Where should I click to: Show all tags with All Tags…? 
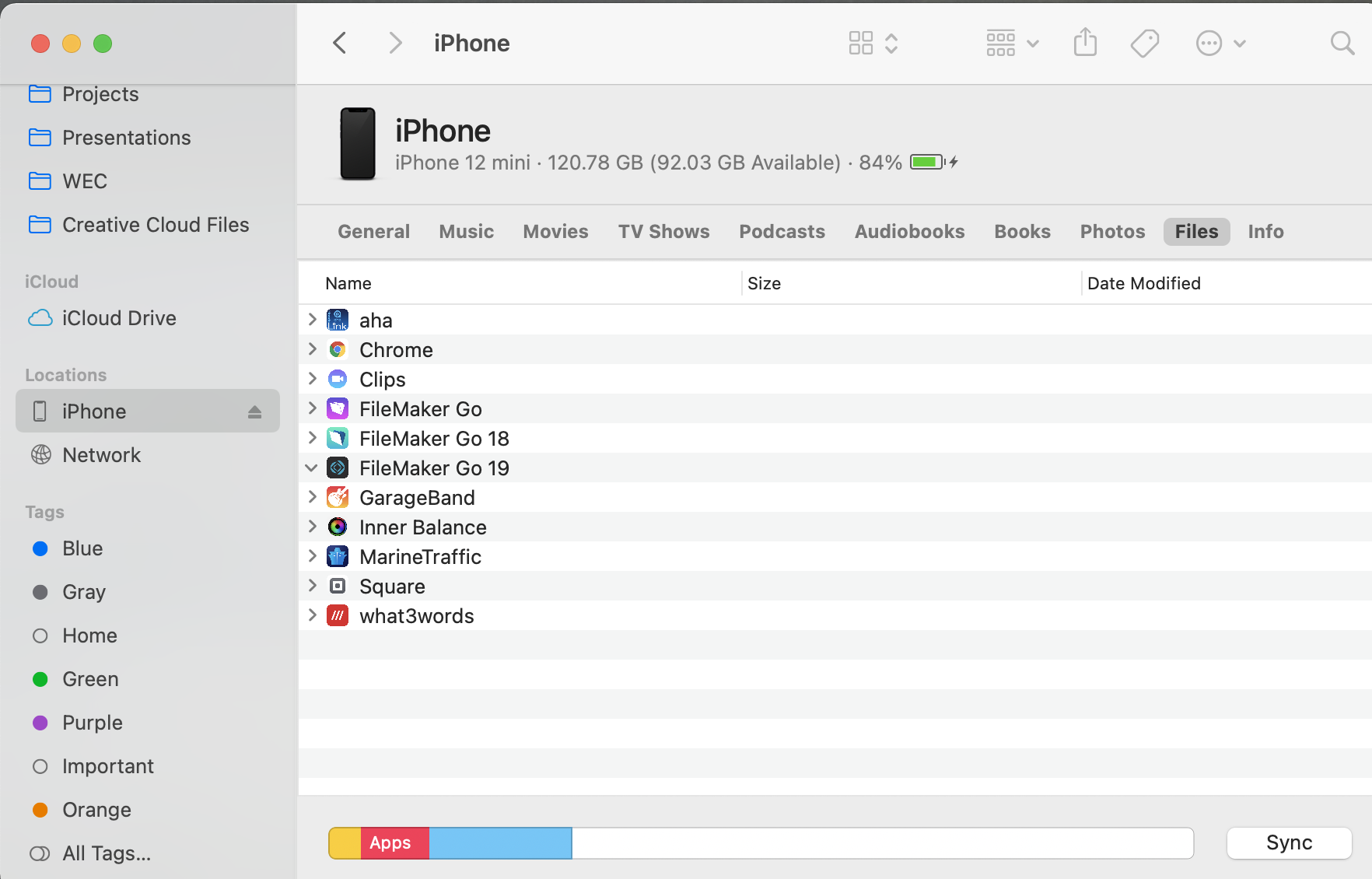click(90, 853)
